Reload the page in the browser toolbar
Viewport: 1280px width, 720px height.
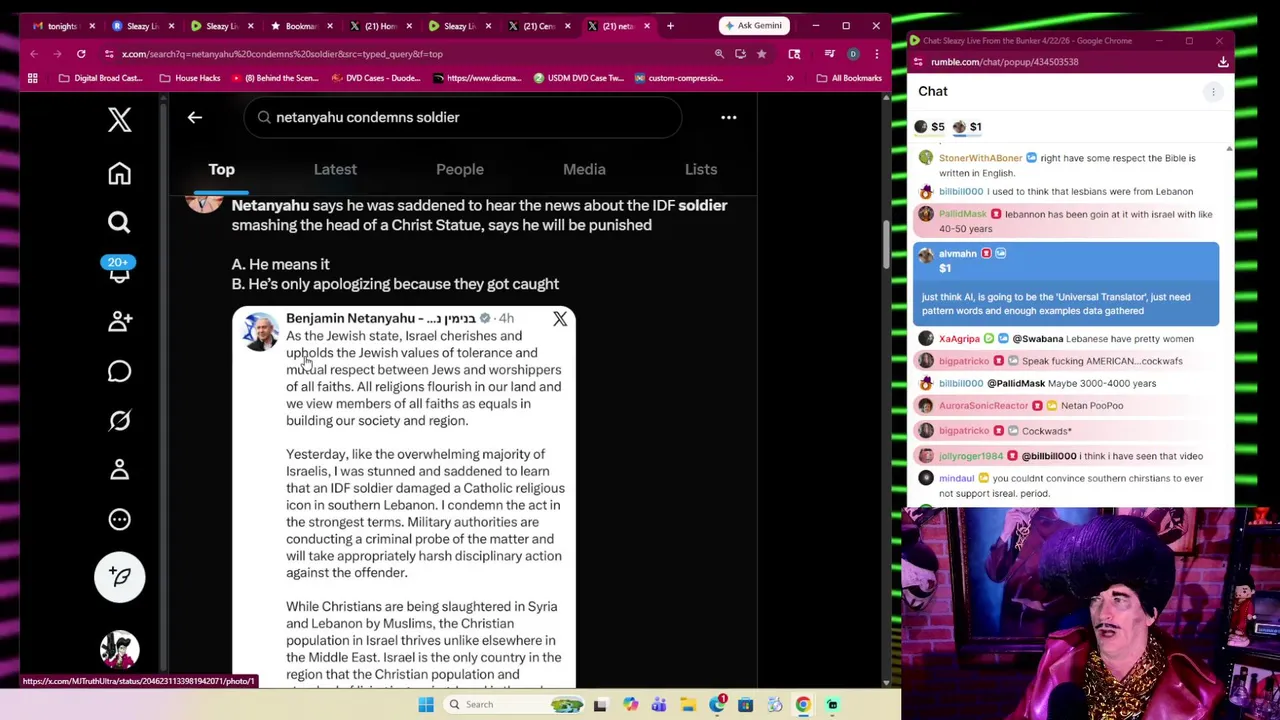81,54
